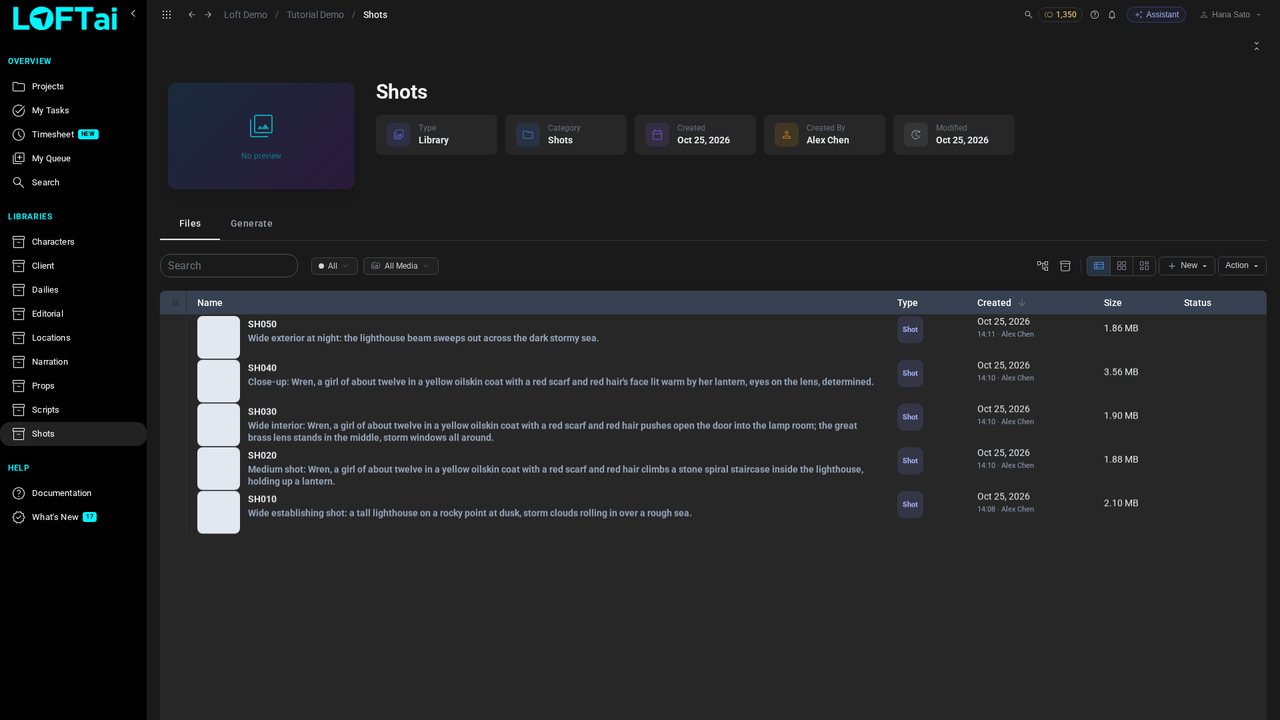Show the hierarchy tree view icon
Image resolution: width=1280 pixels, height=720 pixels.
tap(1043, 266)
